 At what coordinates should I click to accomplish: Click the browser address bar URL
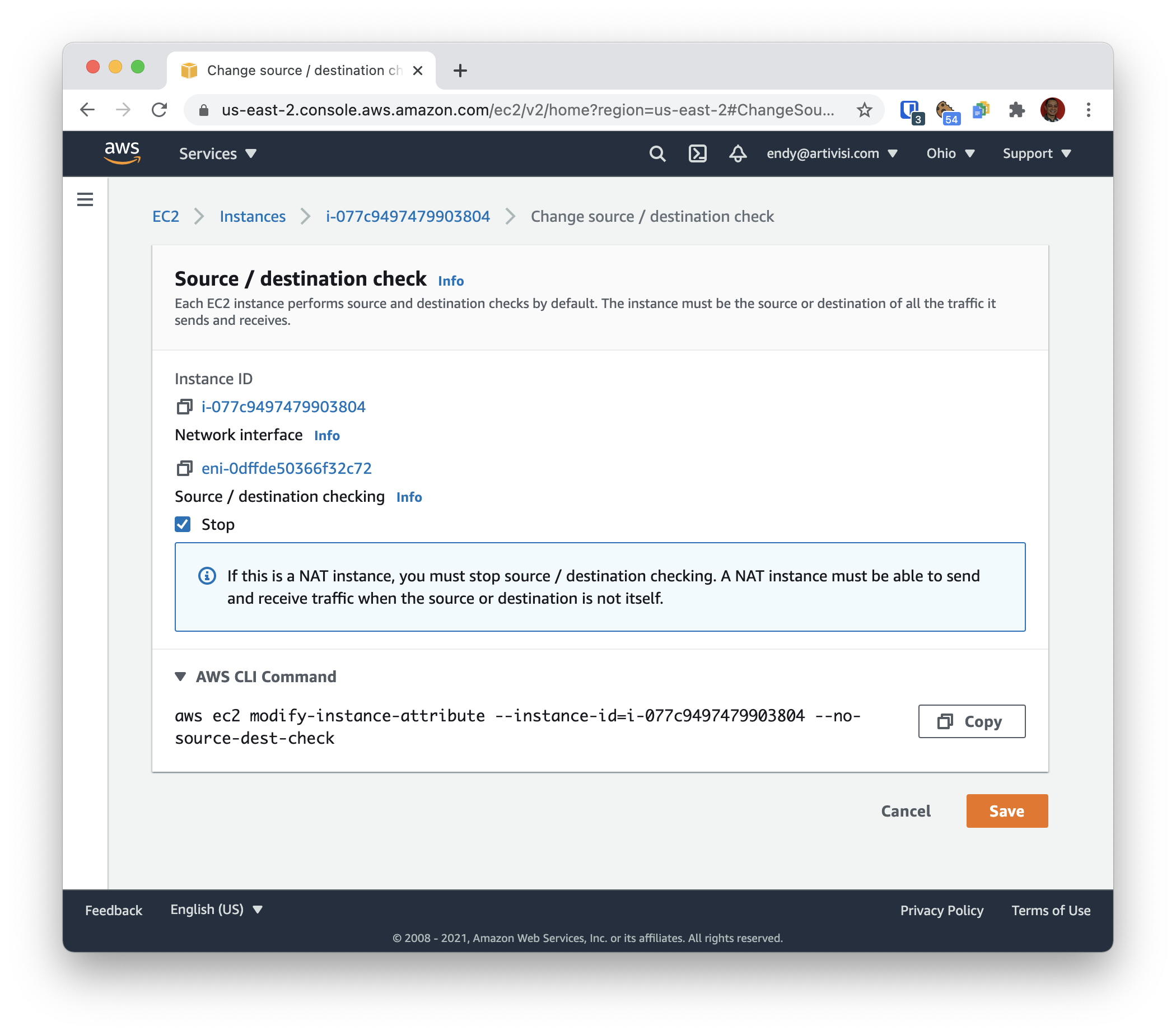528,110
